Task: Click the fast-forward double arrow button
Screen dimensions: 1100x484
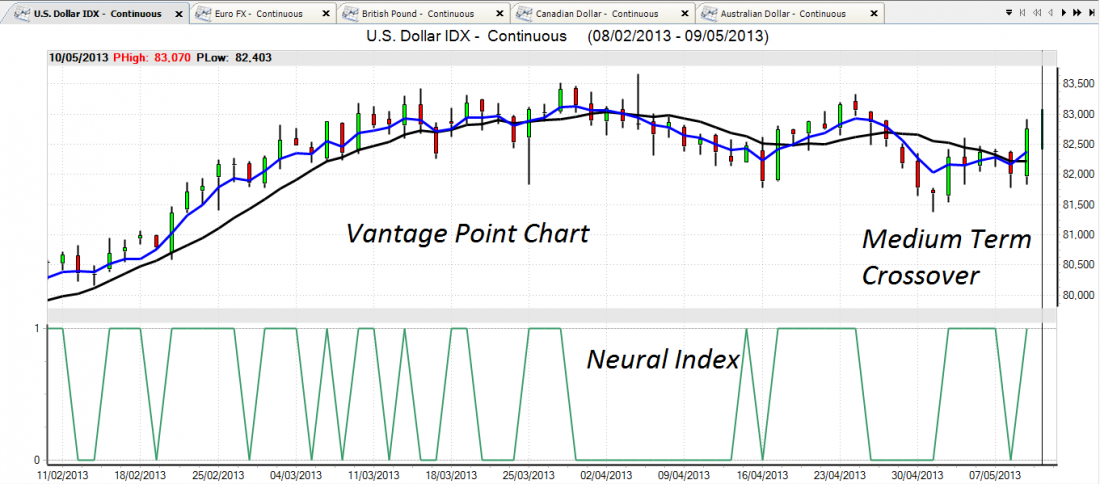Action: tap(1075, 13)
